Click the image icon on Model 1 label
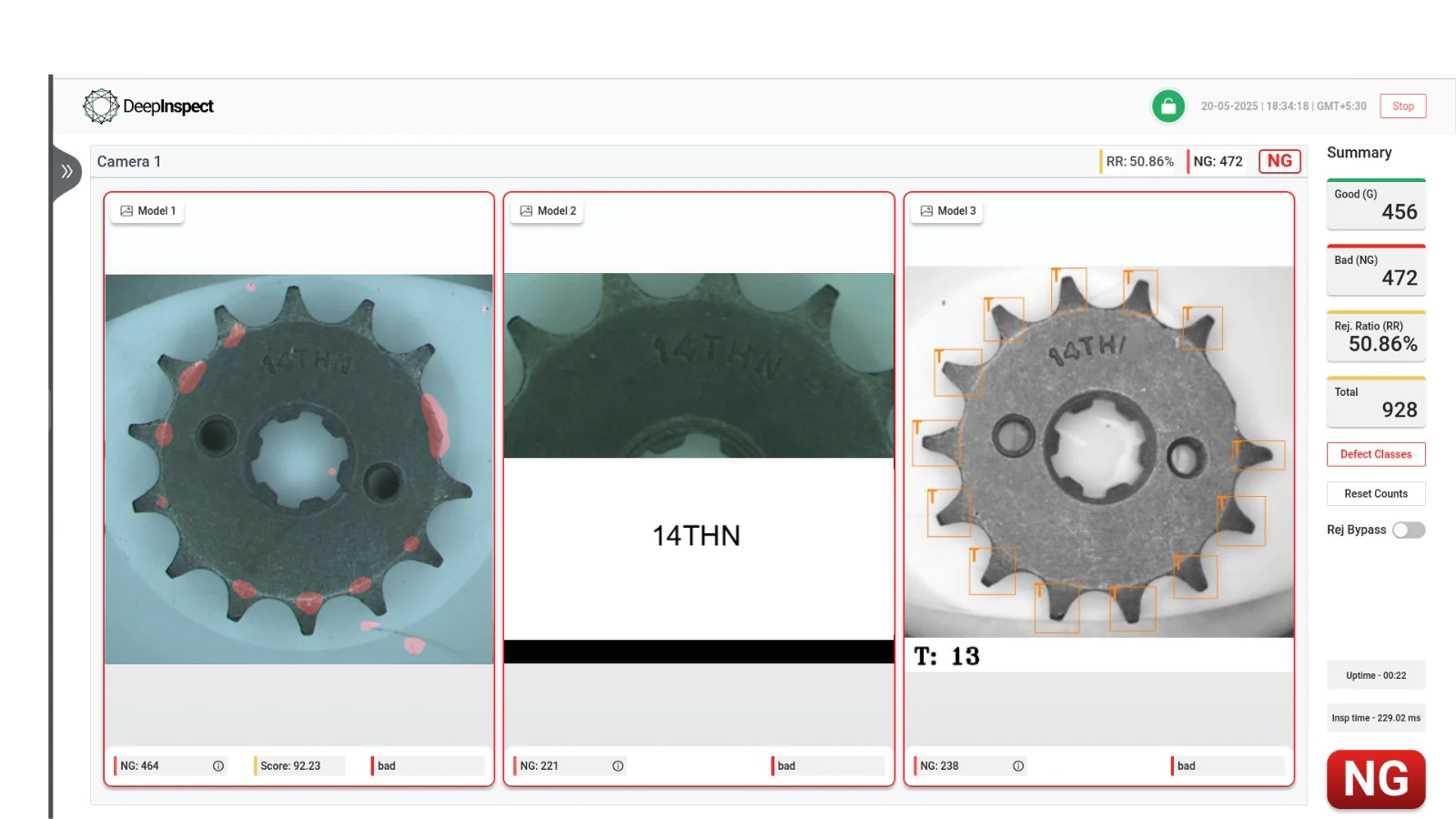The width and height of the screenshot is (1456, 819). (126, 210)
